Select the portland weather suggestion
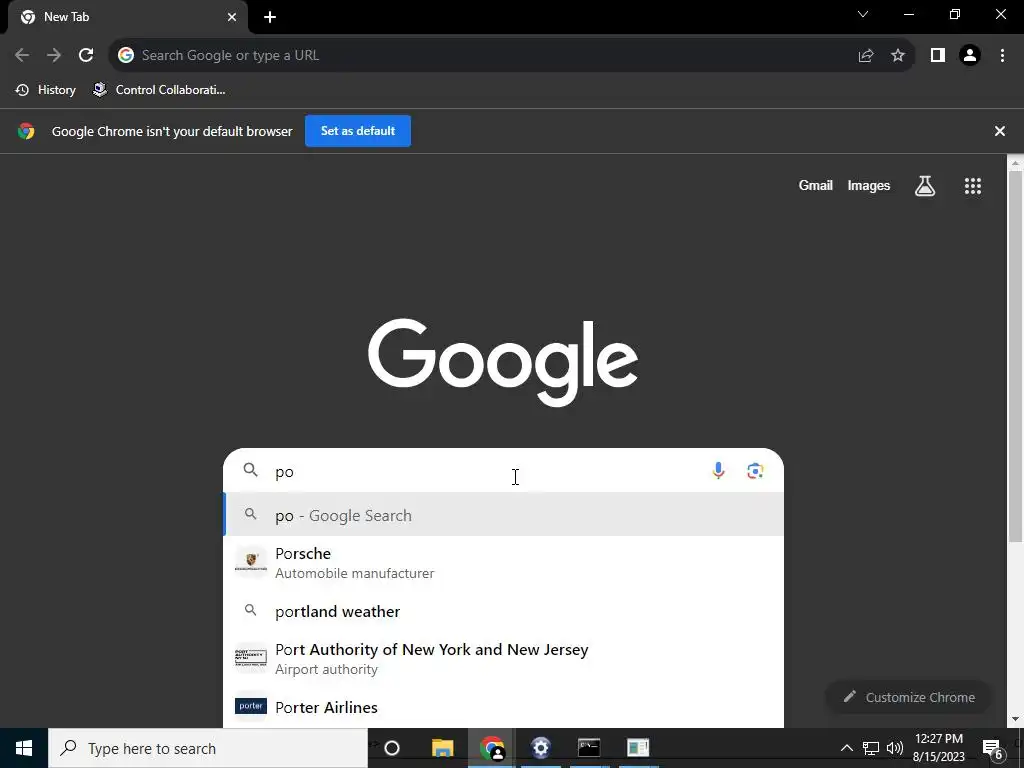The height and width of the screenshot is (768, 1024). (503, 611)
